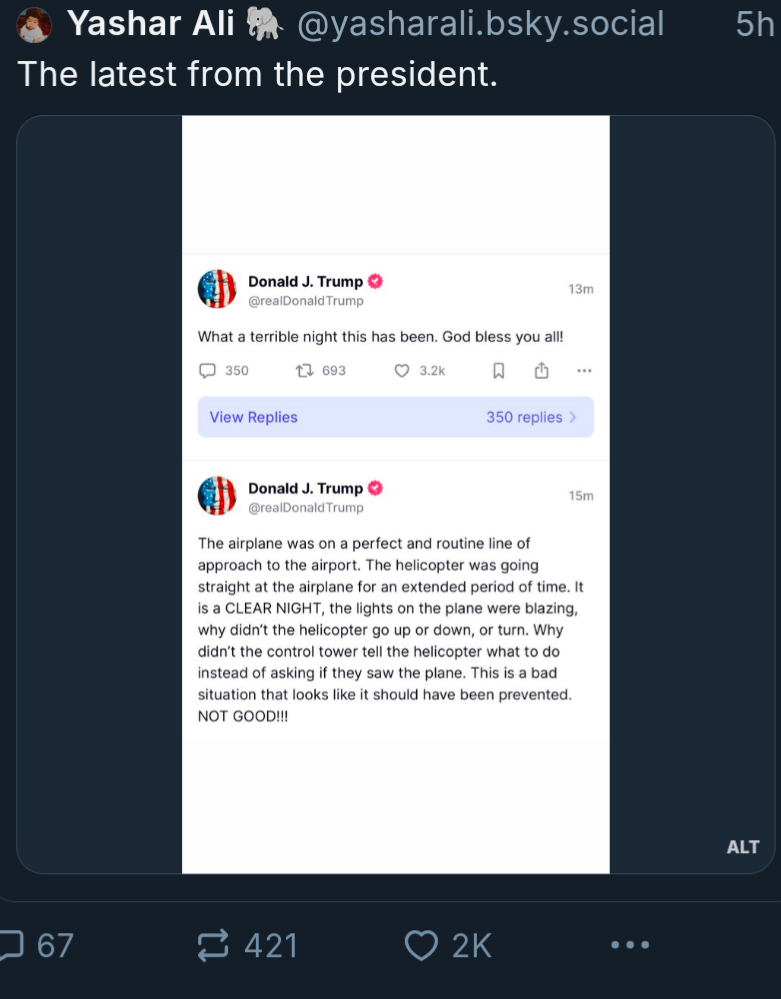The image size is (781, 999).
Task: Click the Yashar Ali display name
Action: (150, 24)
